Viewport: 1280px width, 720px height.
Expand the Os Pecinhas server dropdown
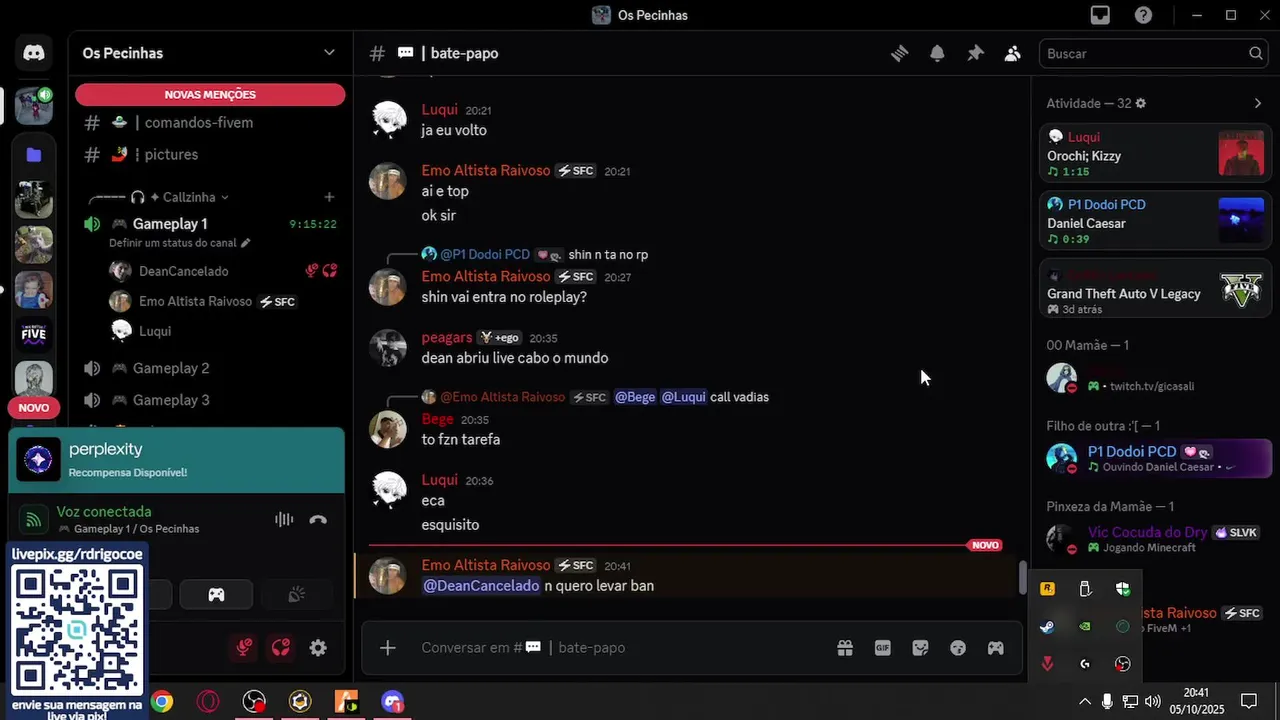coord(329,53)
